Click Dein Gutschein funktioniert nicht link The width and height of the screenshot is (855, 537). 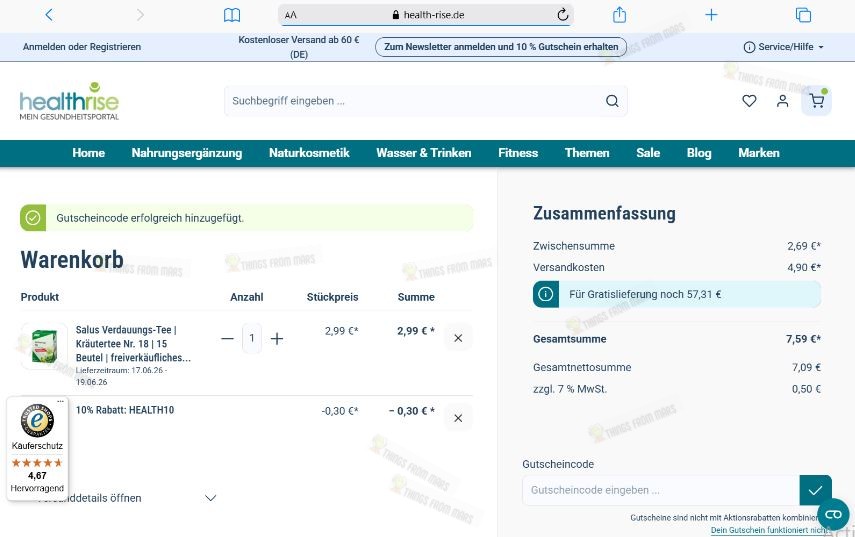point(770,530)
